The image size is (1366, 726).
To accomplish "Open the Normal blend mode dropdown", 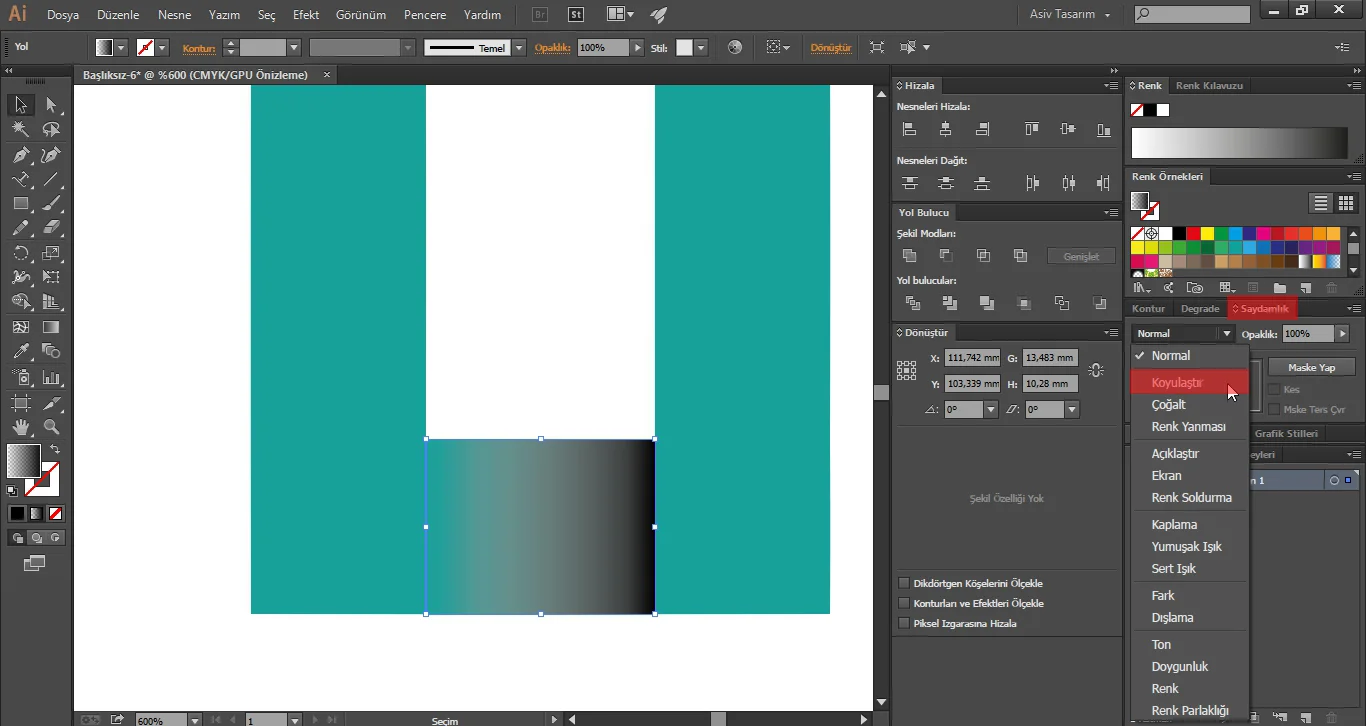I will tap(1184, 333).
